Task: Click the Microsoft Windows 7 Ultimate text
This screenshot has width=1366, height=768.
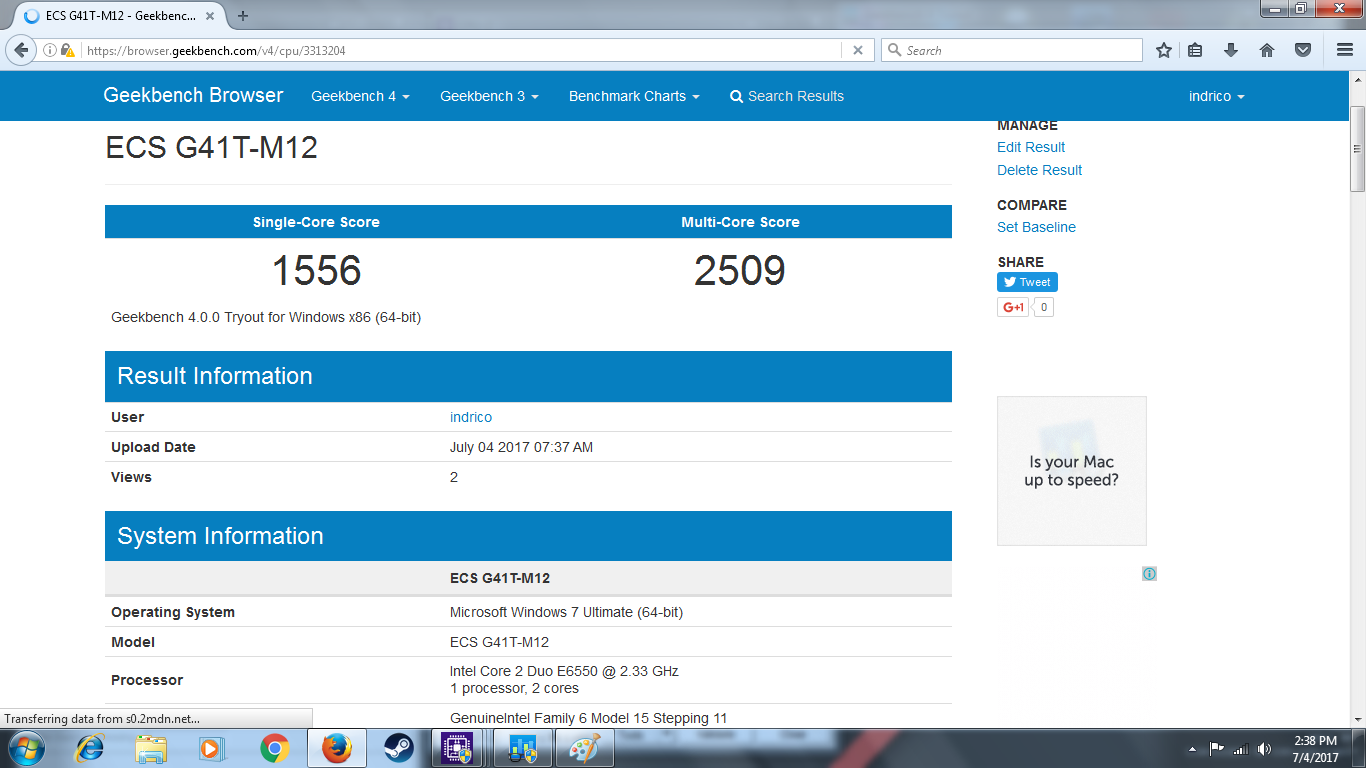Action: [566, 612]
